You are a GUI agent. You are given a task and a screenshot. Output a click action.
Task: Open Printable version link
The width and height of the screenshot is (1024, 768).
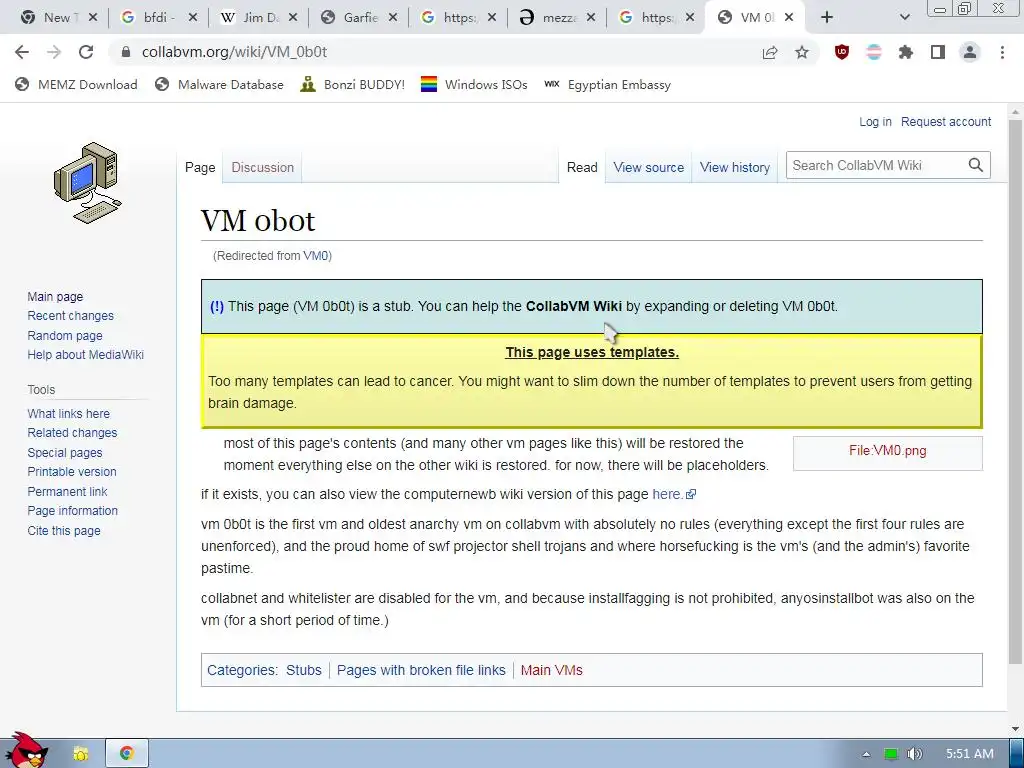(x=72, y=472)
